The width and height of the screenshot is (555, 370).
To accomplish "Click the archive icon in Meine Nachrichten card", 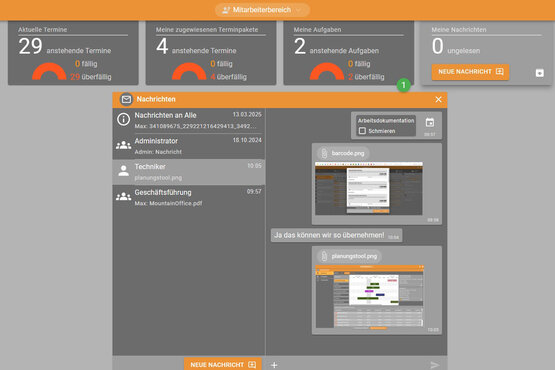I will (x=539, y=73).
